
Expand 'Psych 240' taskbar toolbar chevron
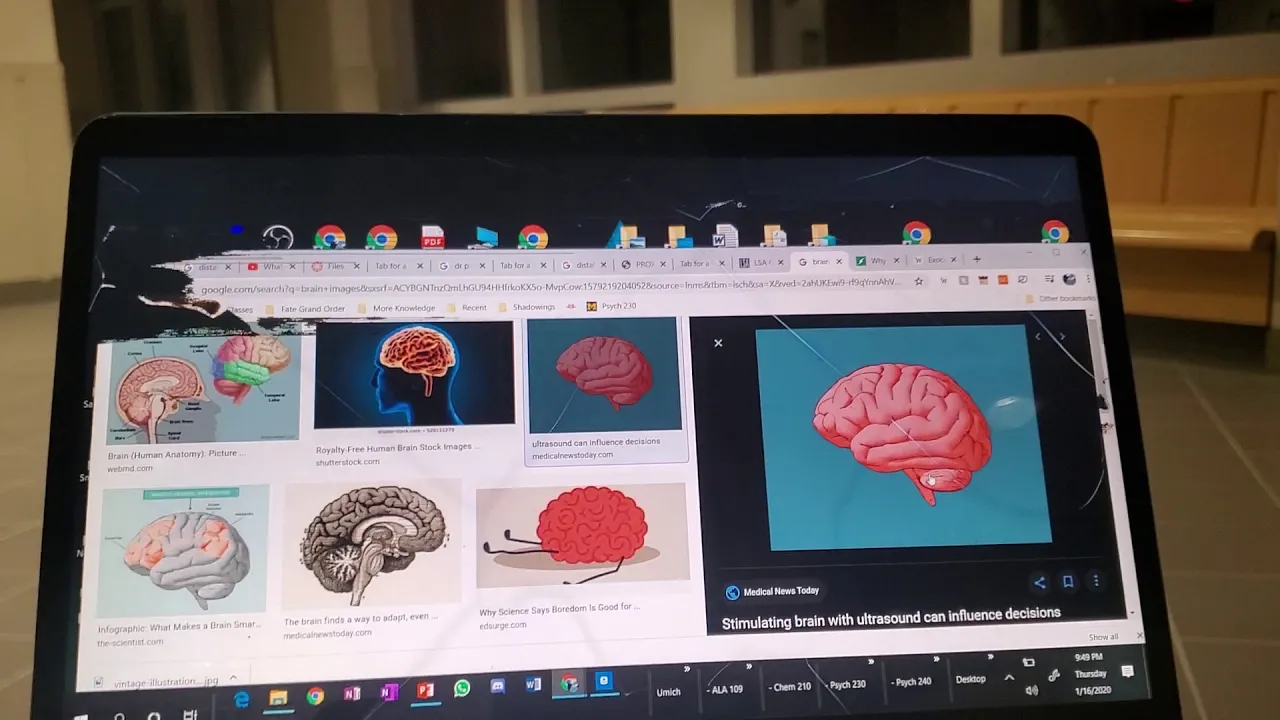[936, 659]
